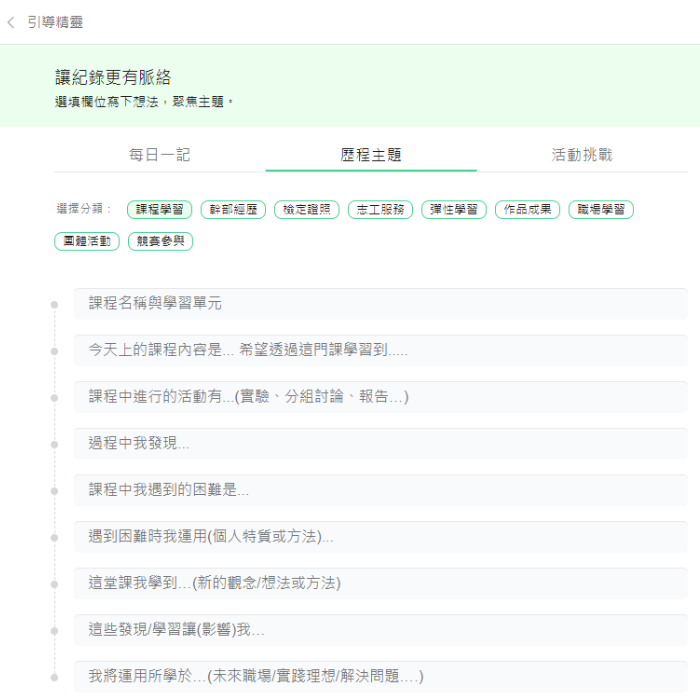Select the 團體活動 category
Screen dimensions: 700x700
87,241
